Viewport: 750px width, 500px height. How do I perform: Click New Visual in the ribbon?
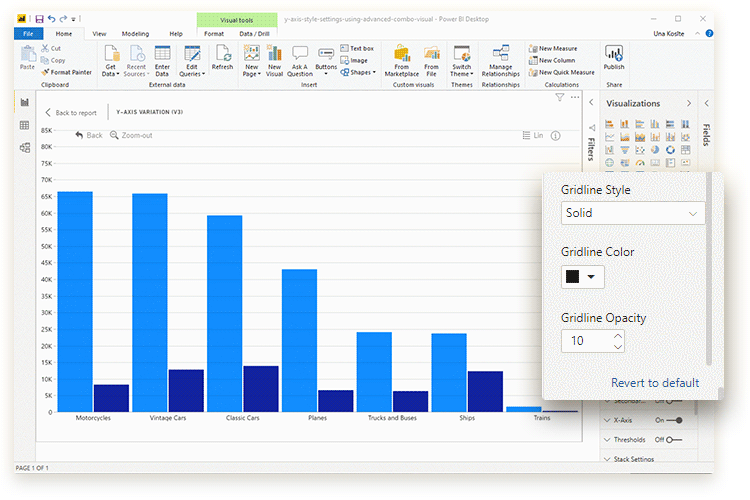(274, 61)
